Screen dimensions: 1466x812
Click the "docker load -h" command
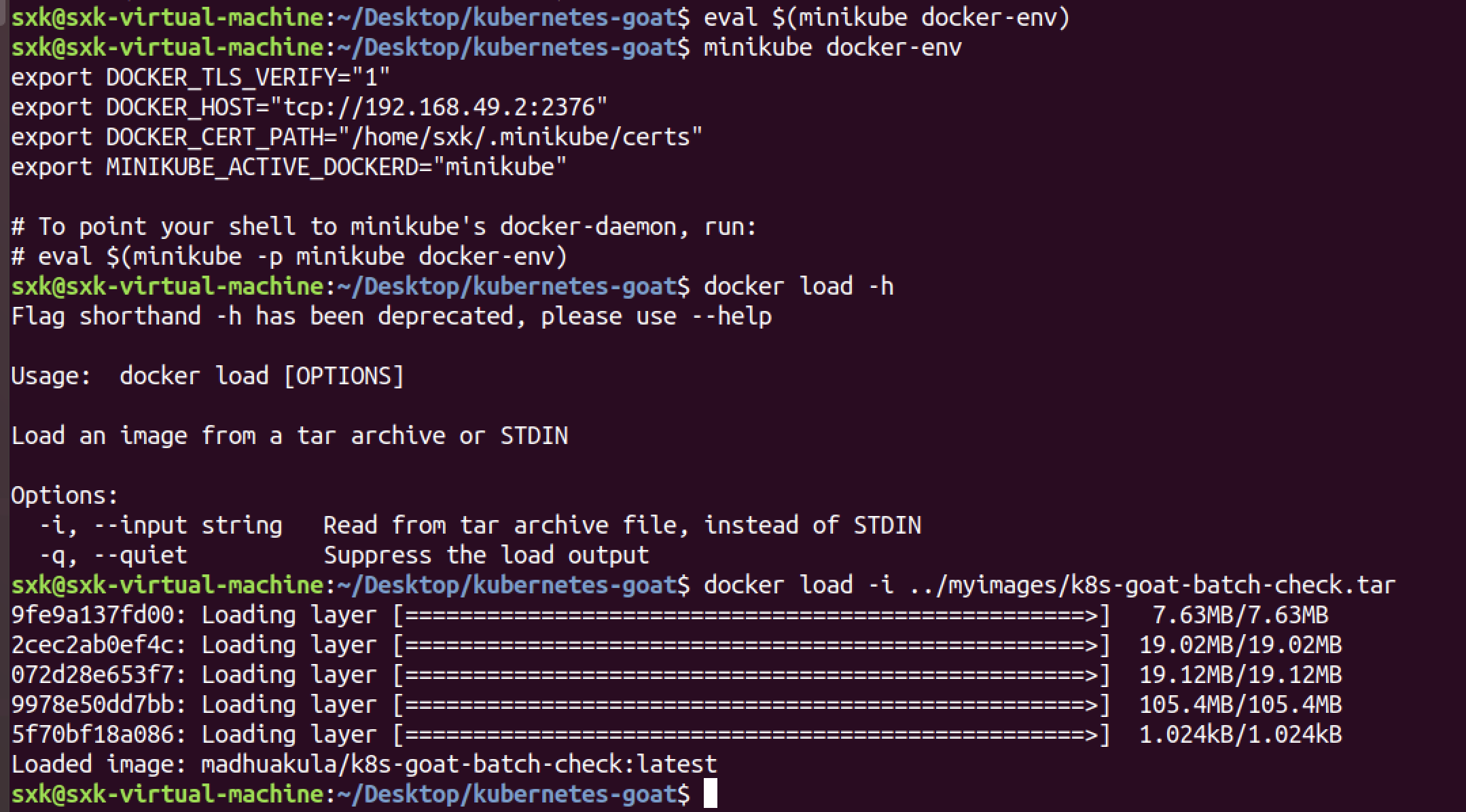(x=798, y=287)
